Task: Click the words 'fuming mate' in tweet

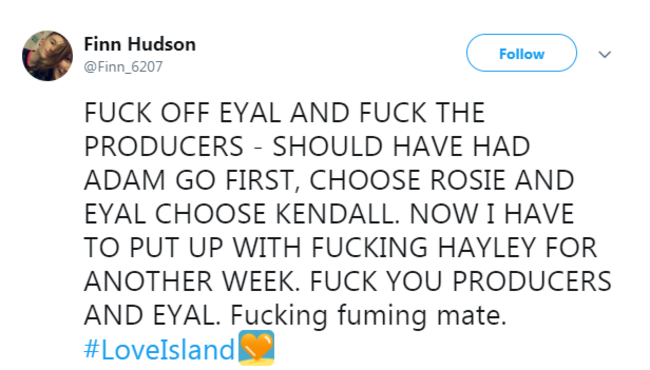Action: click(x=422, y=316)
